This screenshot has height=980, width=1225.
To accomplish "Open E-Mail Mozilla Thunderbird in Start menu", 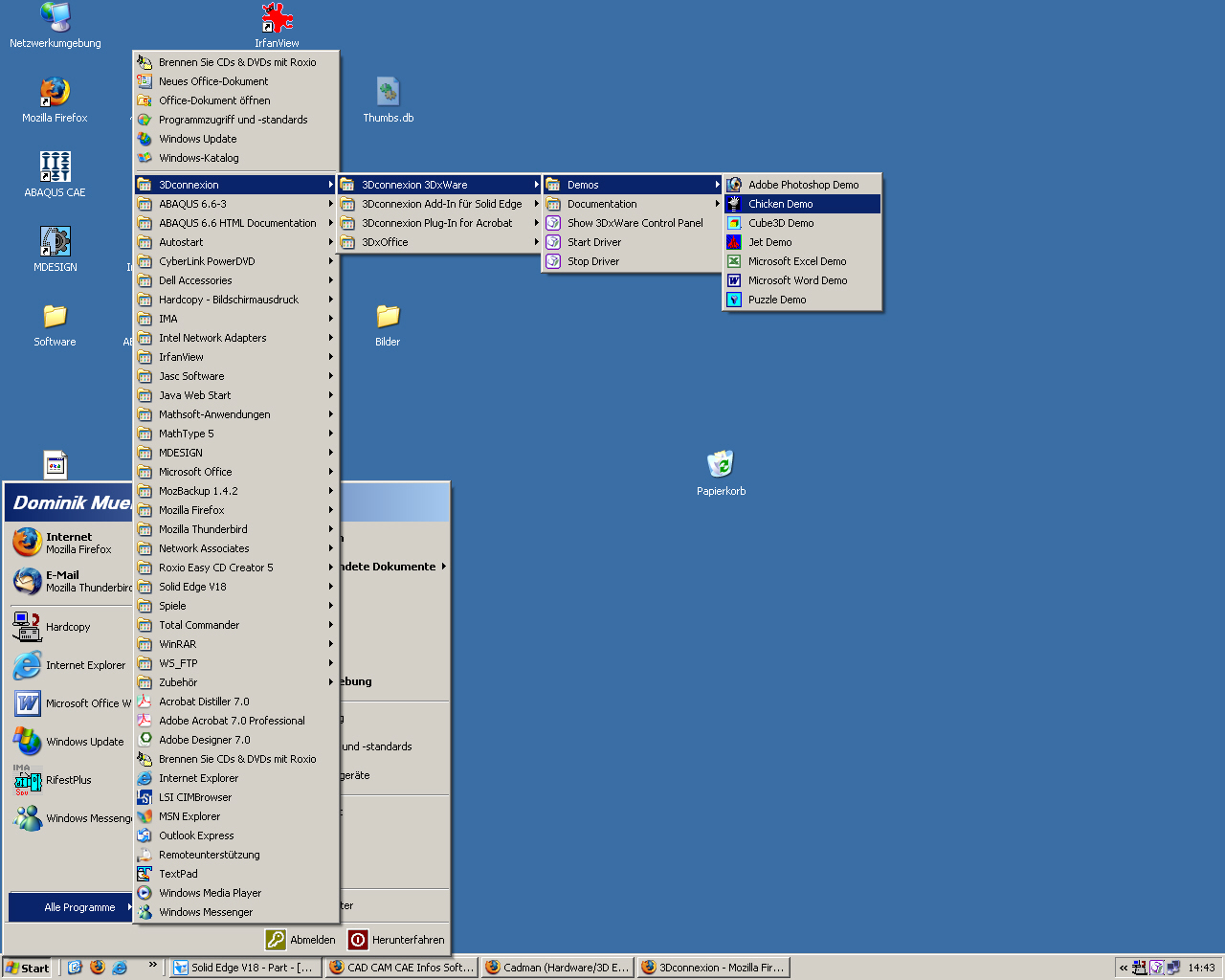I will coord(71,581).
